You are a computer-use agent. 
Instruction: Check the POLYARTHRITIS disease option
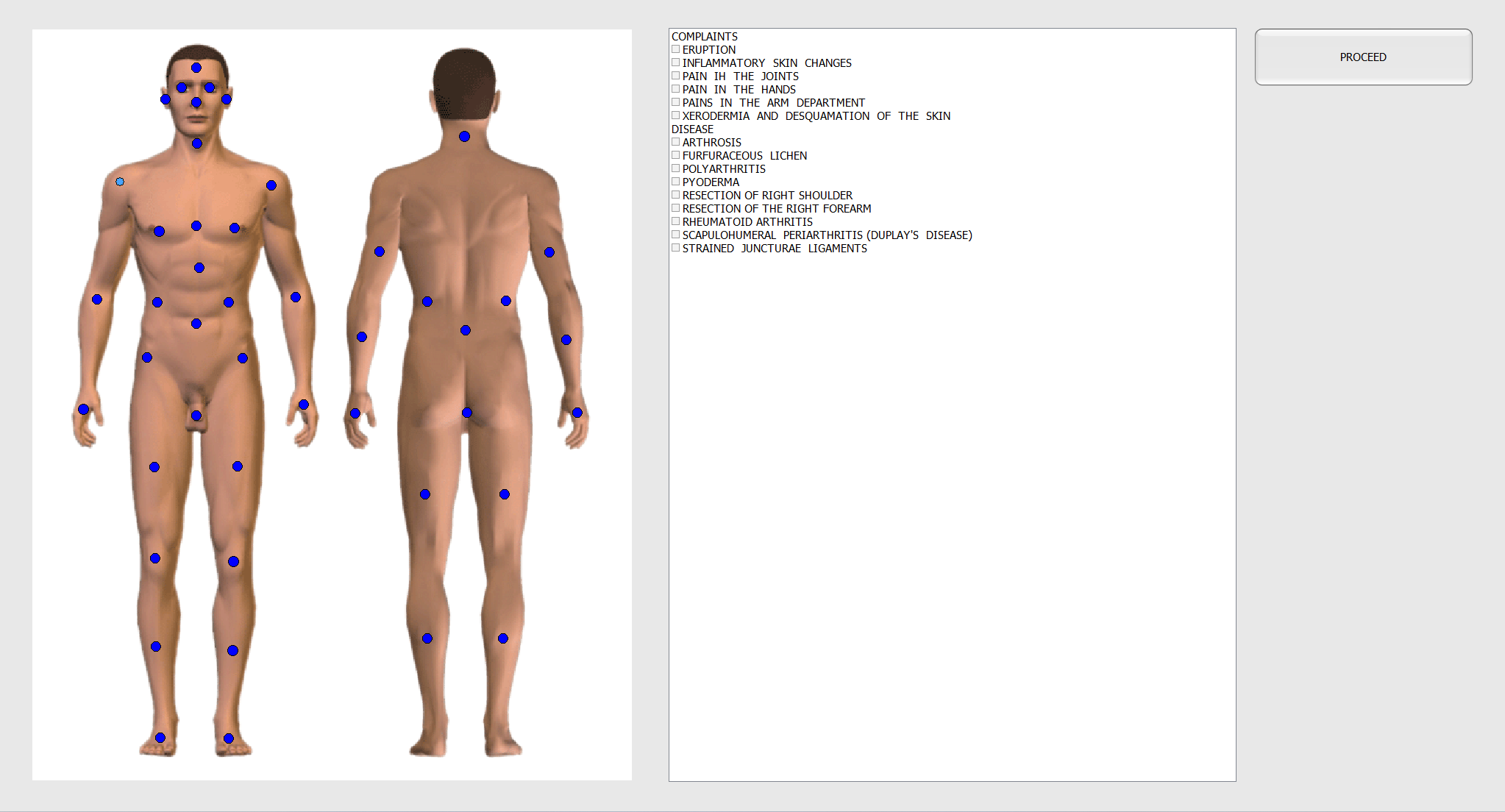pyautogui.click(x=675, y=168)
